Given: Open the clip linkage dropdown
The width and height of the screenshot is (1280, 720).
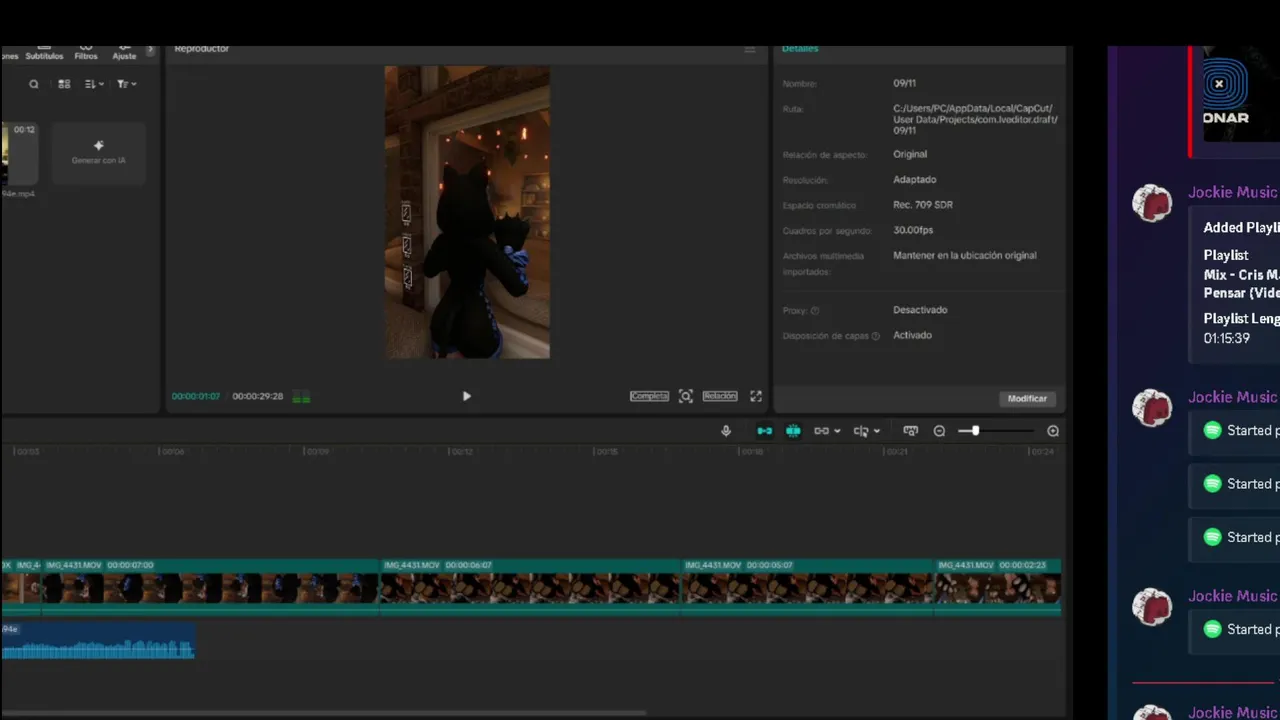Looking at the screenshot, I should tap(826, 431).
